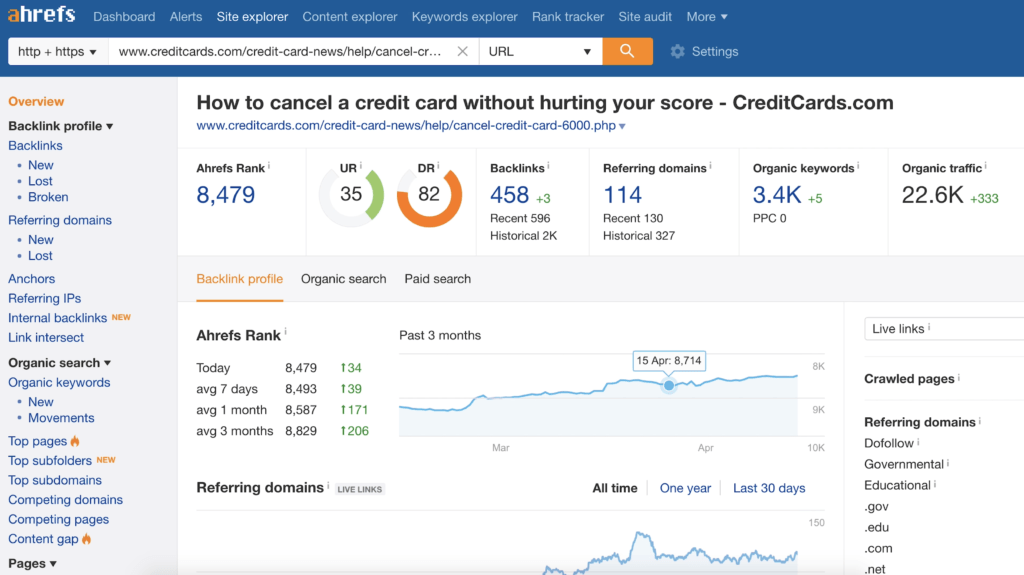This screenshot has height=575, width=1024.
Task: Open Keywords explorer in the top menu
Action: (x=464, y=16)
